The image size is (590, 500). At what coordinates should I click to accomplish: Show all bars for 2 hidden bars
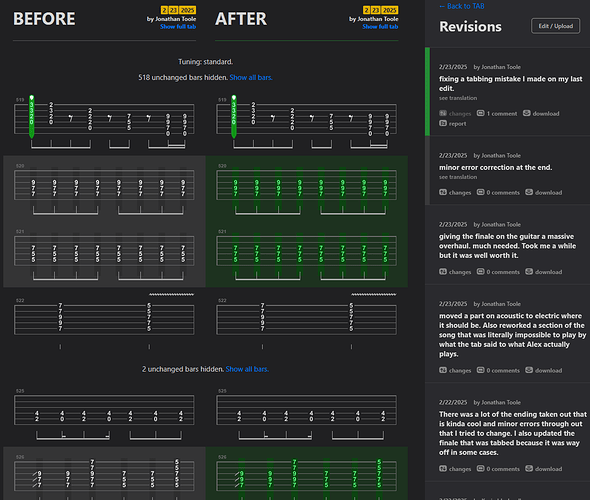pos(247,369)
